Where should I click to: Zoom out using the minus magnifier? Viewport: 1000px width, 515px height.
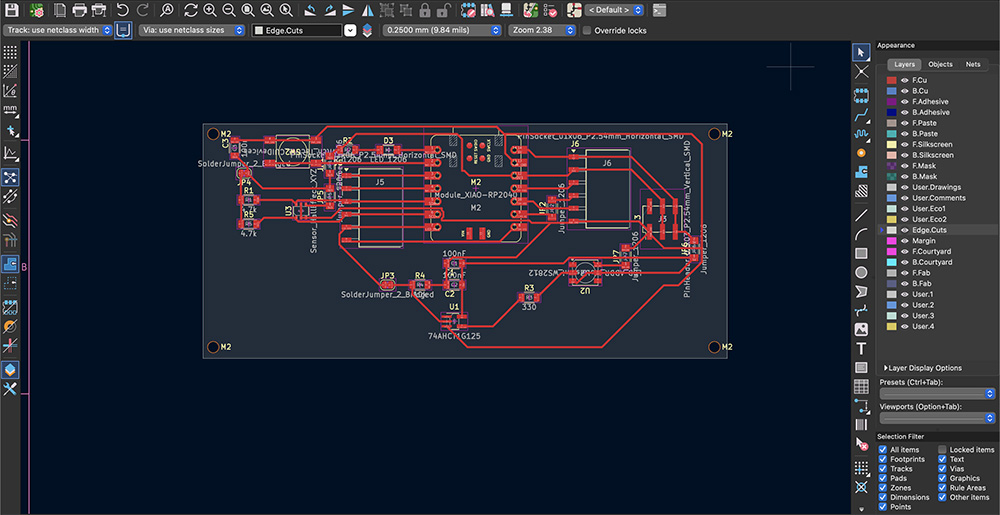[x=229, y=10]
